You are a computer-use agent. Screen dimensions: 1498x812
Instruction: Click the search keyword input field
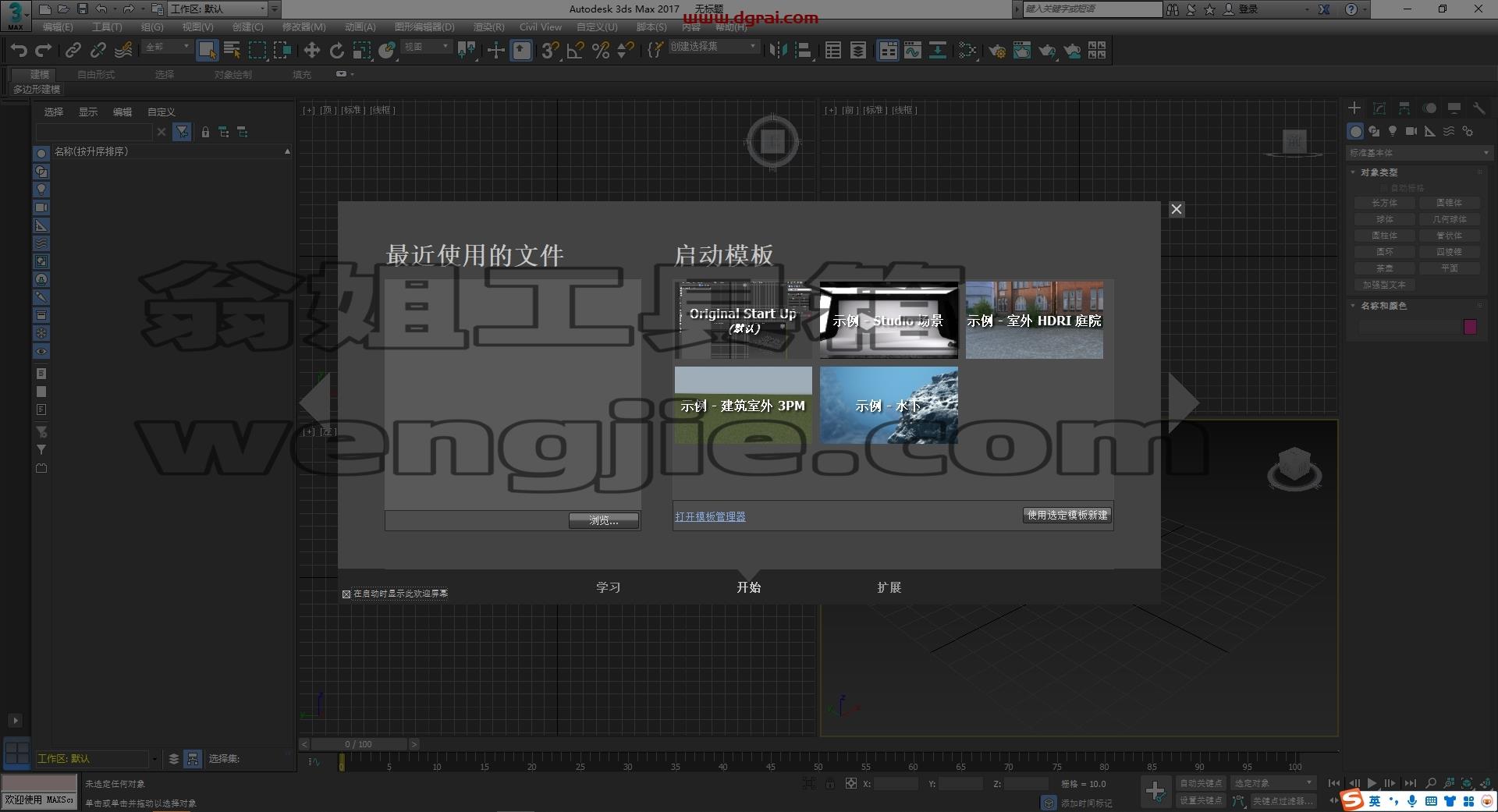pos(1092,9)
